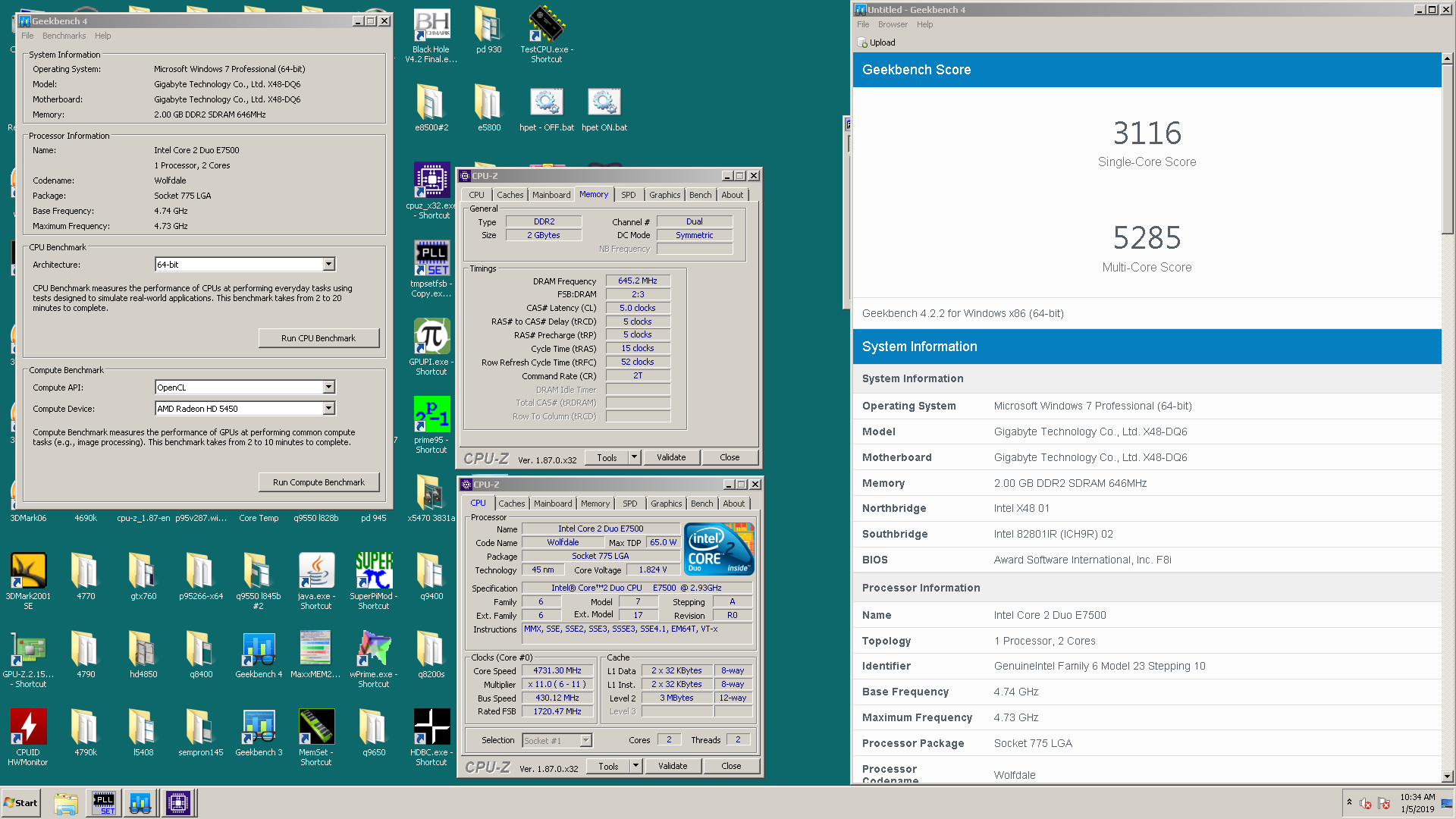Expand the Compute API dropdown
Screen dimensions: 1456x819
pos(328,388)
